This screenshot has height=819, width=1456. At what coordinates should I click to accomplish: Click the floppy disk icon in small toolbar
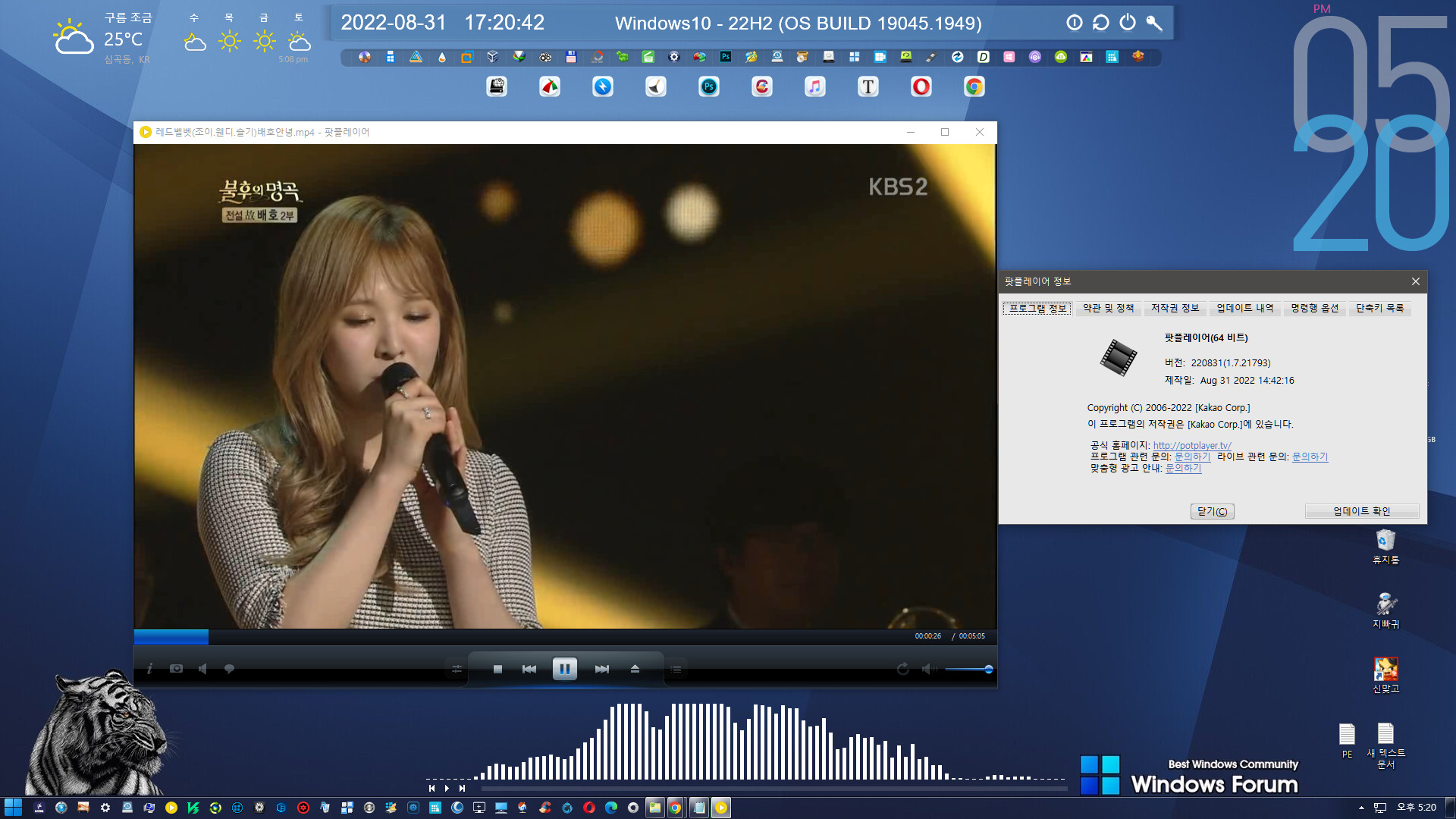(x=571, y=57)
